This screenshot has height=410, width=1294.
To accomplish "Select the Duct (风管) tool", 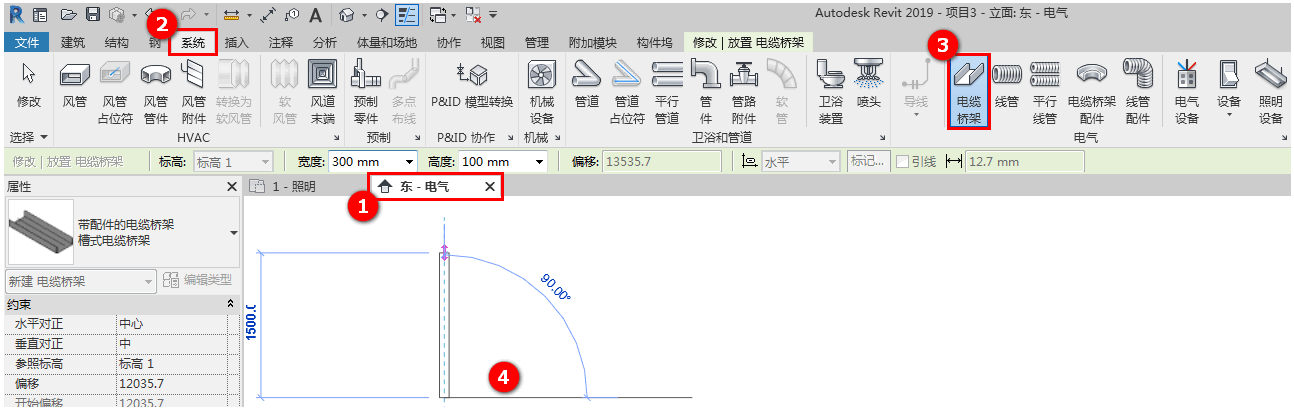I will [x=75, y=84].
